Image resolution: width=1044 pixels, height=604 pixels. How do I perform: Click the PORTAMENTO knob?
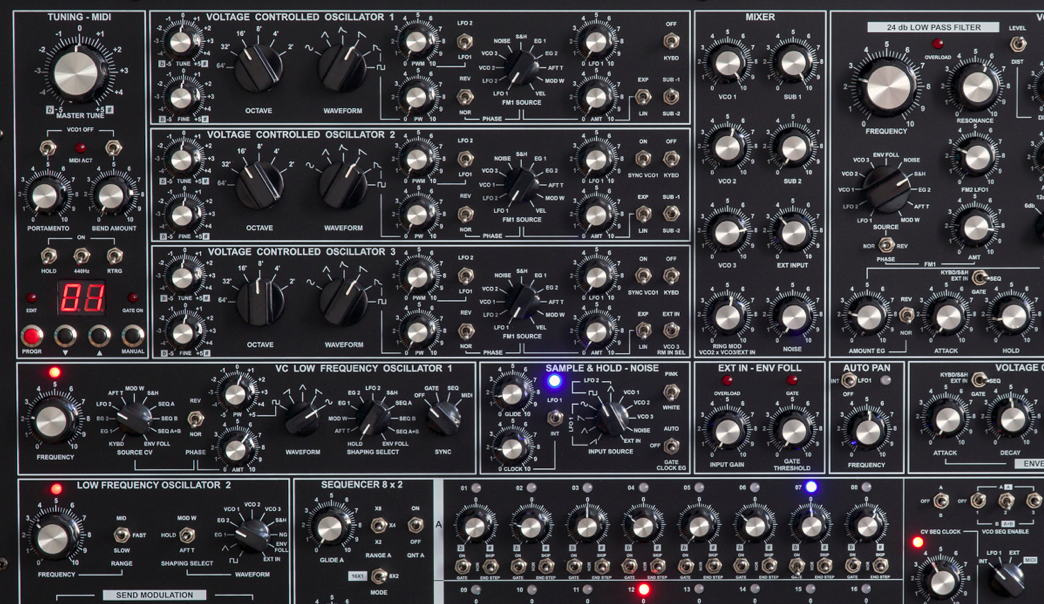click(45, 196)
